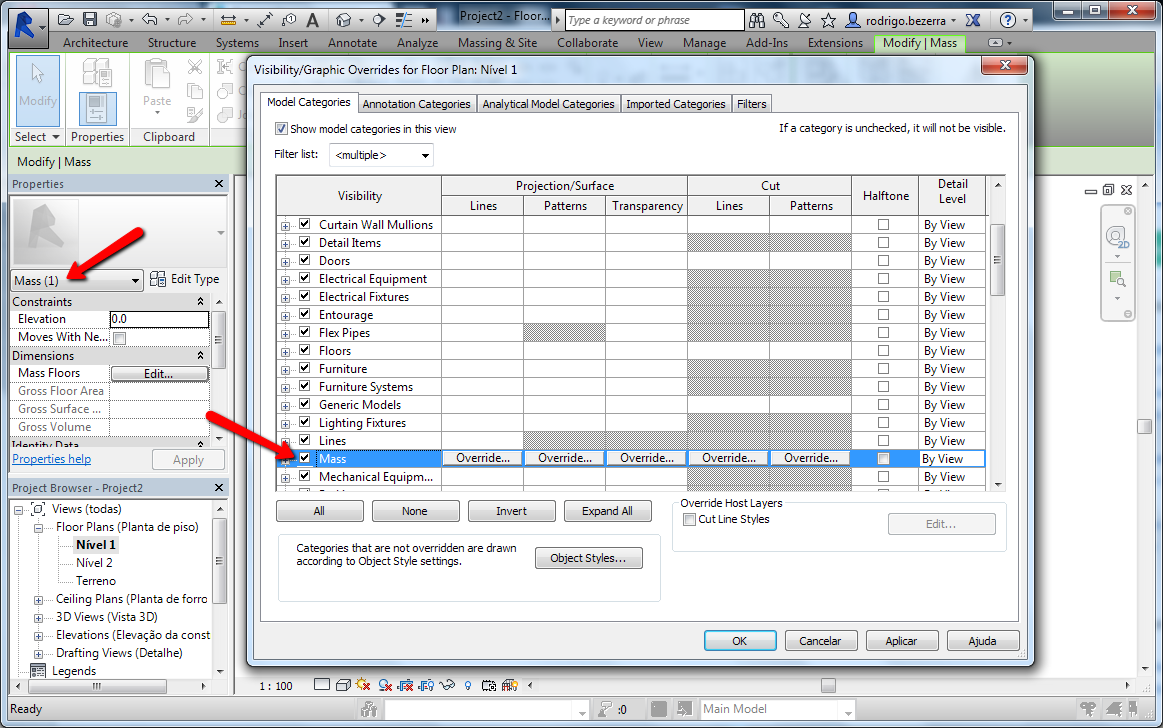The image size is (1163, 728).
Task: Open the Filter list multiple dropdown
Action: pyautogui.click(x=381, y=155)
